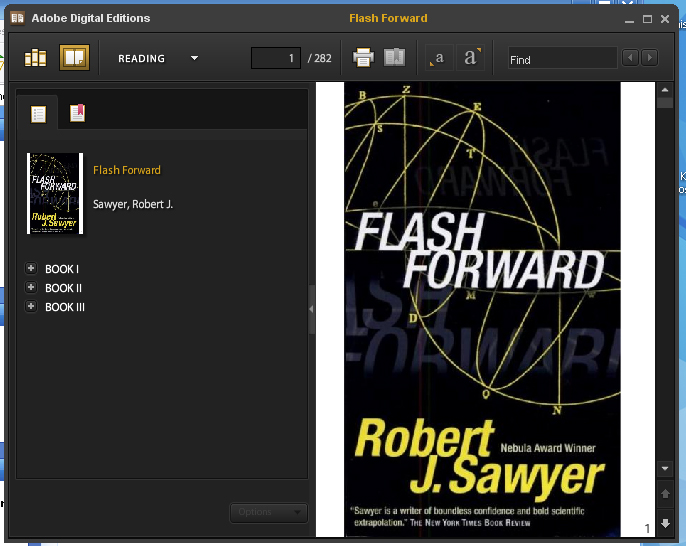Expand BOOK II plus icon

pos(31,287)
